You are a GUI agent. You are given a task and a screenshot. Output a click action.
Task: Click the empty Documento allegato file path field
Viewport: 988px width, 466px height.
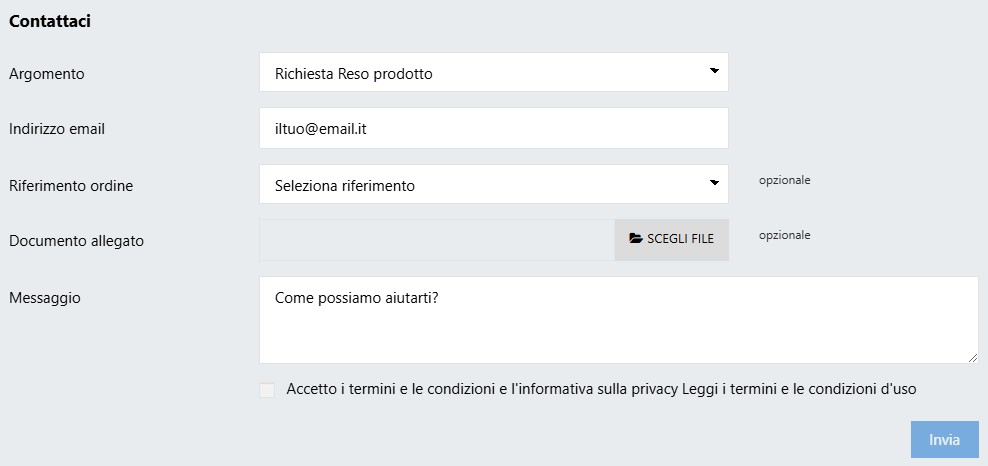point(436,240)
